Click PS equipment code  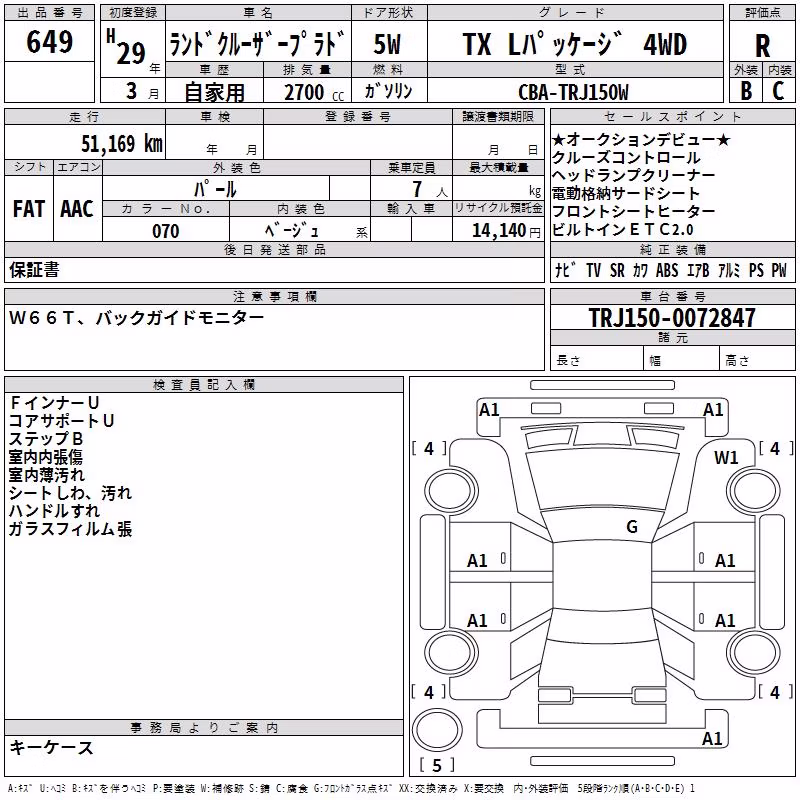coord(756,270)
